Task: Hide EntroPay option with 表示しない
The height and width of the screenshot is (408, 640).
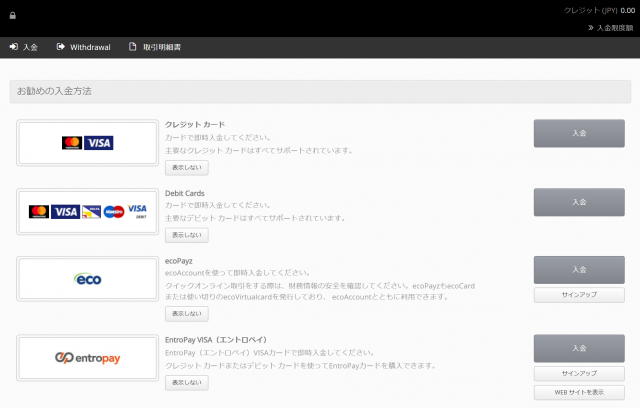Action: [x=187, y=382]
